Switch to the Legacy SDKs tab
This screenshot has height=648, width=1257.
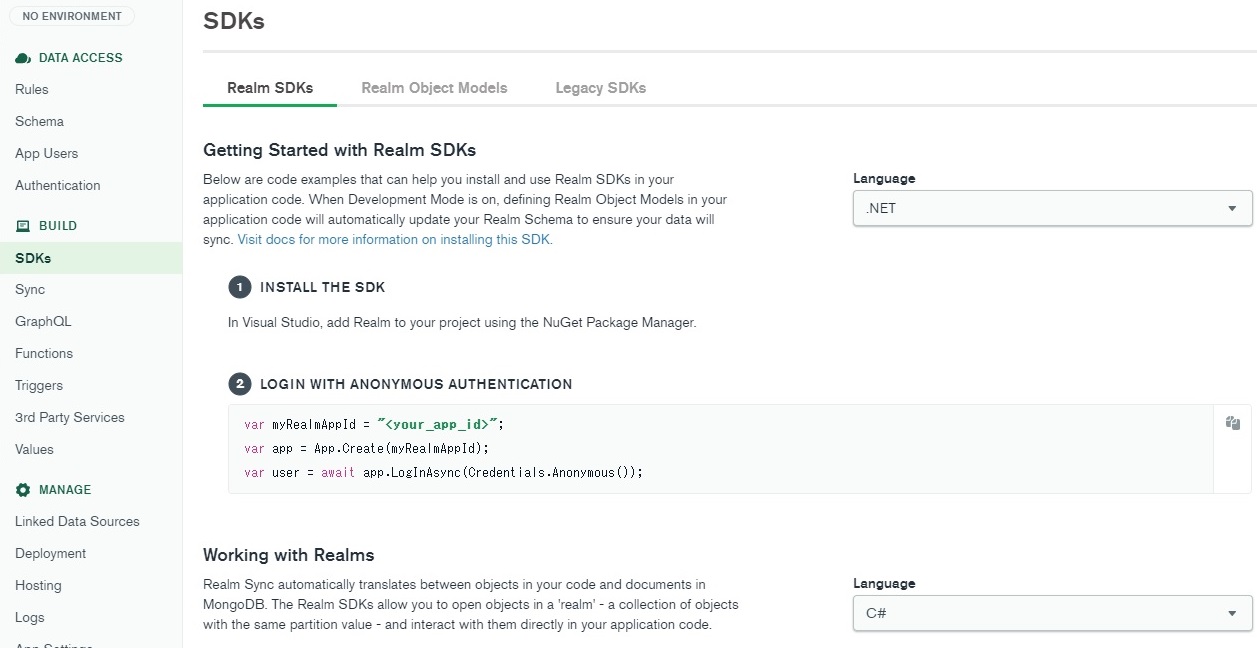[x=601, y=88]
